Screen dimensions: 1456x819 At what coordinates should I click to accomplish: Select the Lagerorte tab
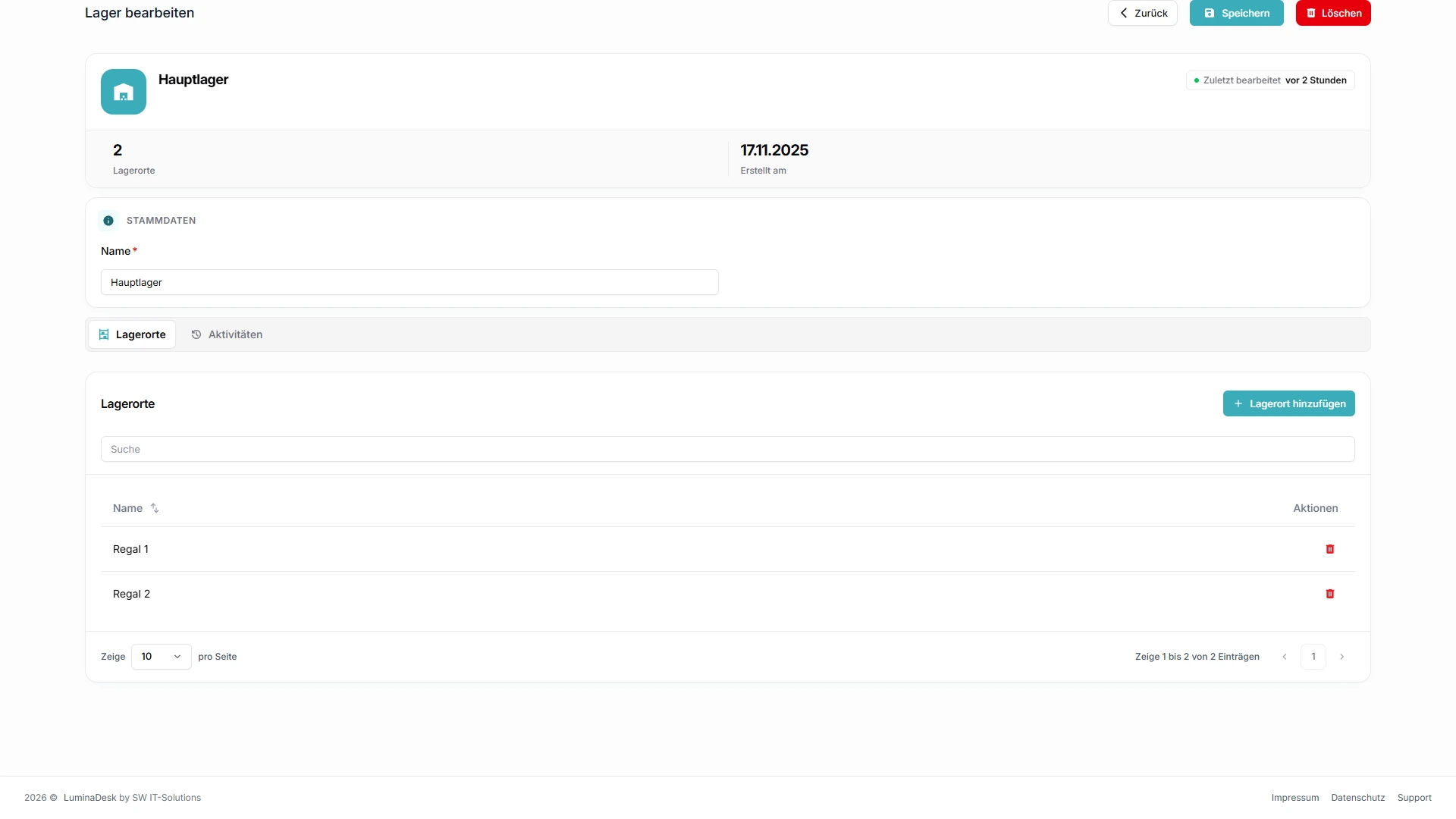click(x=132, y=334)
